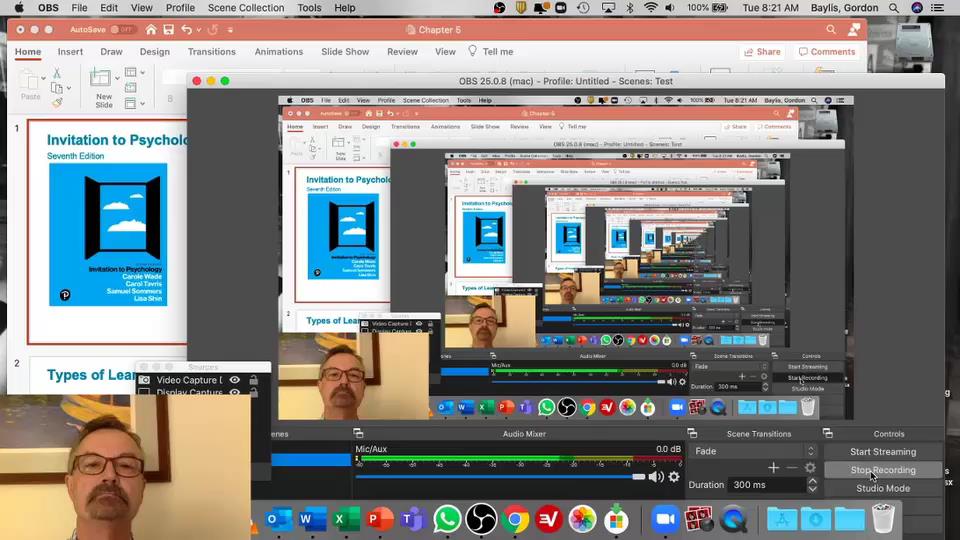Screen dimensions: 960x540
Task: Toggle Video Capture Device visibility eye
Action: 235,380
